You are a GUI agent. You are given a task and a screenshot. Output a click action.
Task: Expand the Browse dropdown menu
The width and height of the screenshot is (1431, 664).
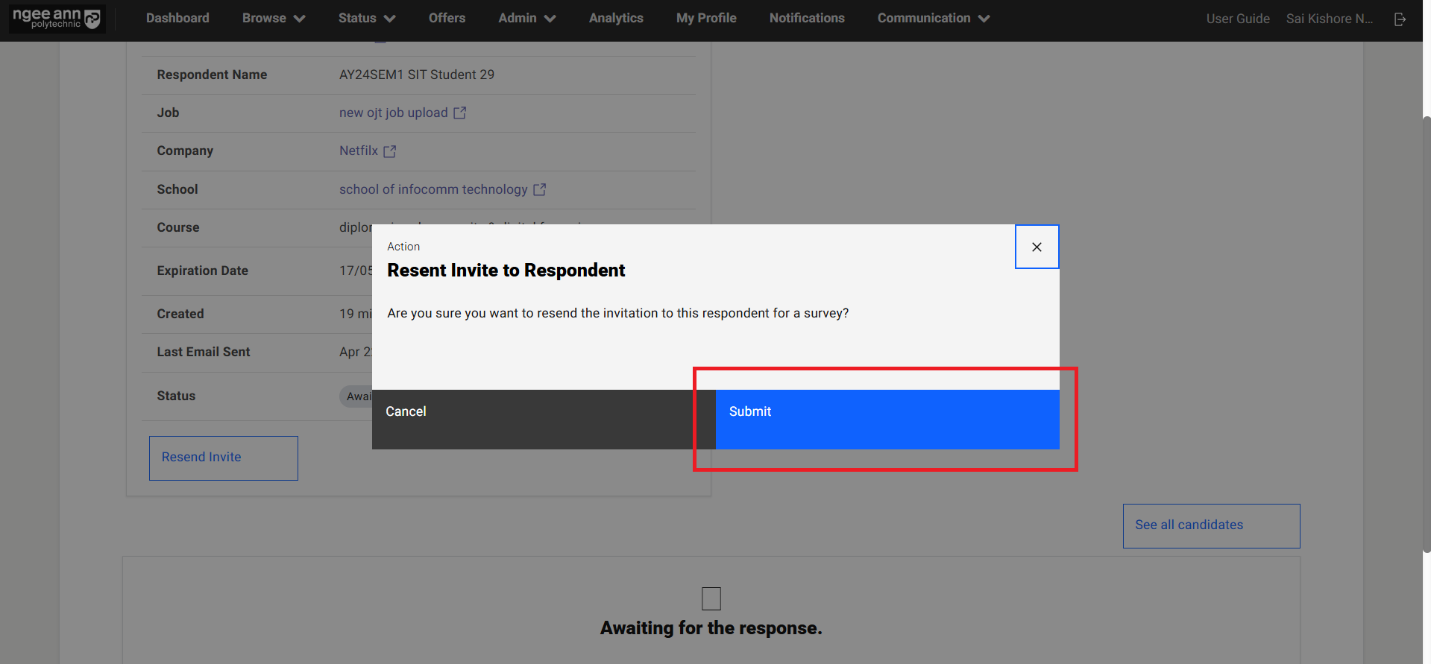273,18
